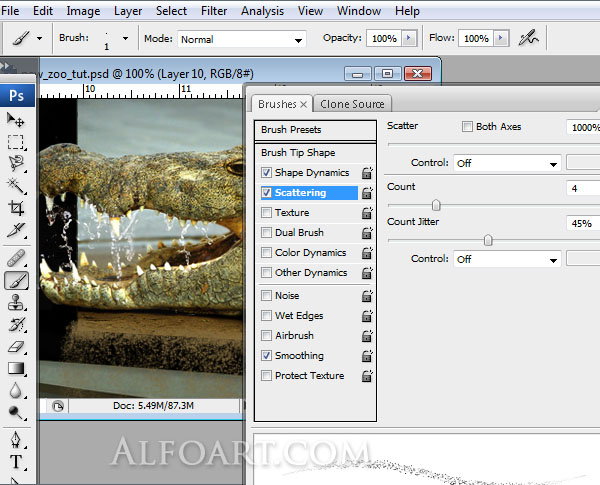This screenshot has width=600, height=485.
Task: Select the Crop tool
Action: coord(16,208)
